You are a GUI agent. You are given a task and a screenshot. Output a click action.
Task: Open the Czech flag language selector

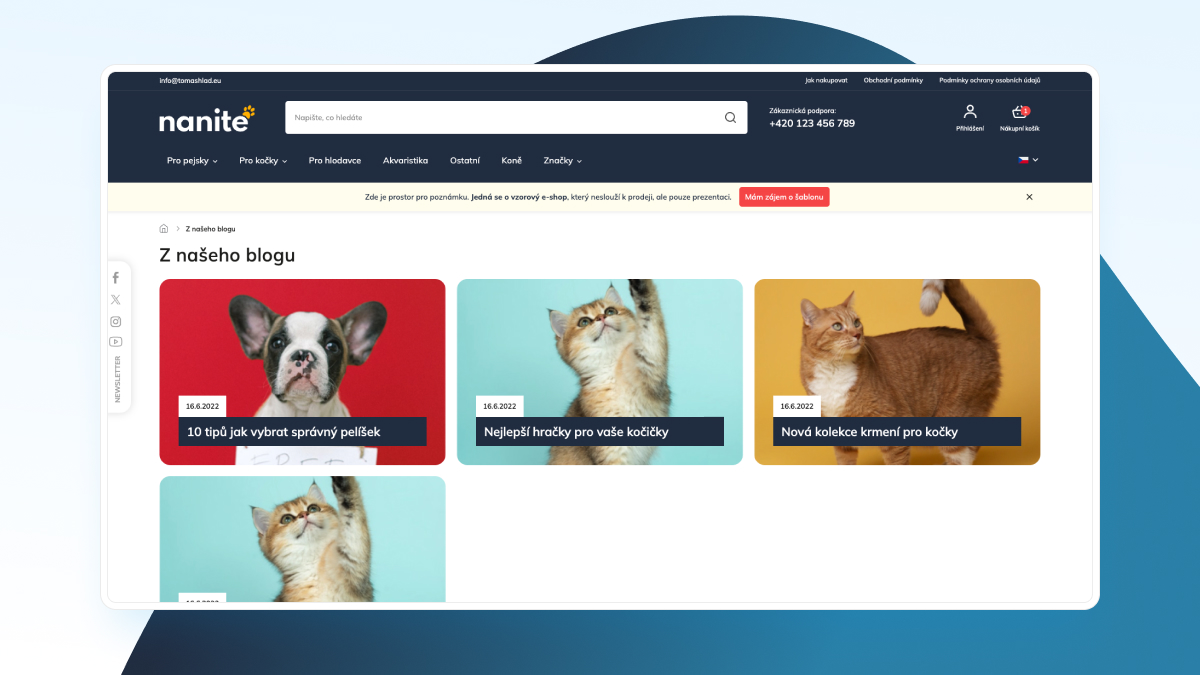point(1028,160)
